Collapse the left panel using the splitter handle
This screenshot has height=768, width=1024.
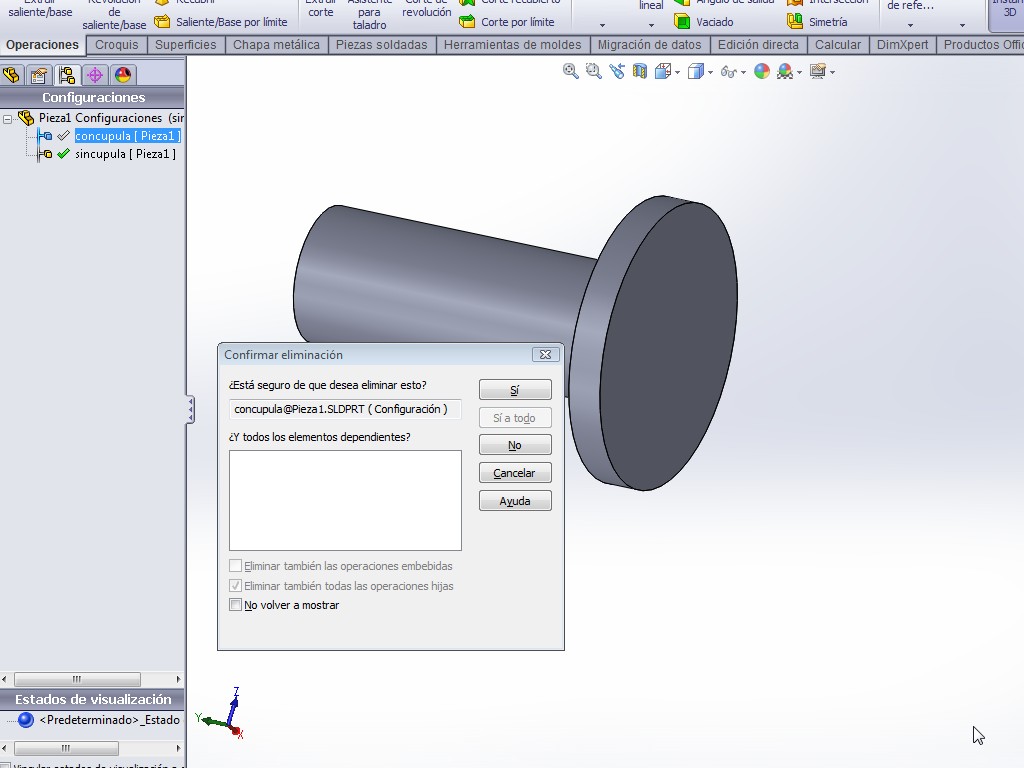pyautogui.click(x=190, y=409)
